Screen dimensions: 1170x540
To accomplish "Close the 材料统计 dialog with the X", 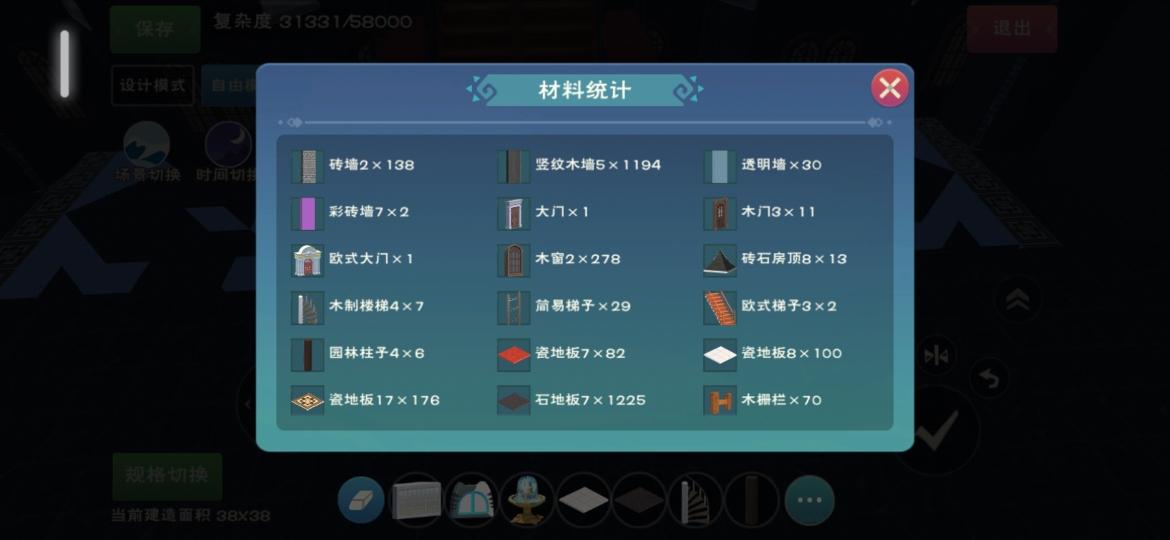I will [x=889, y=89].
